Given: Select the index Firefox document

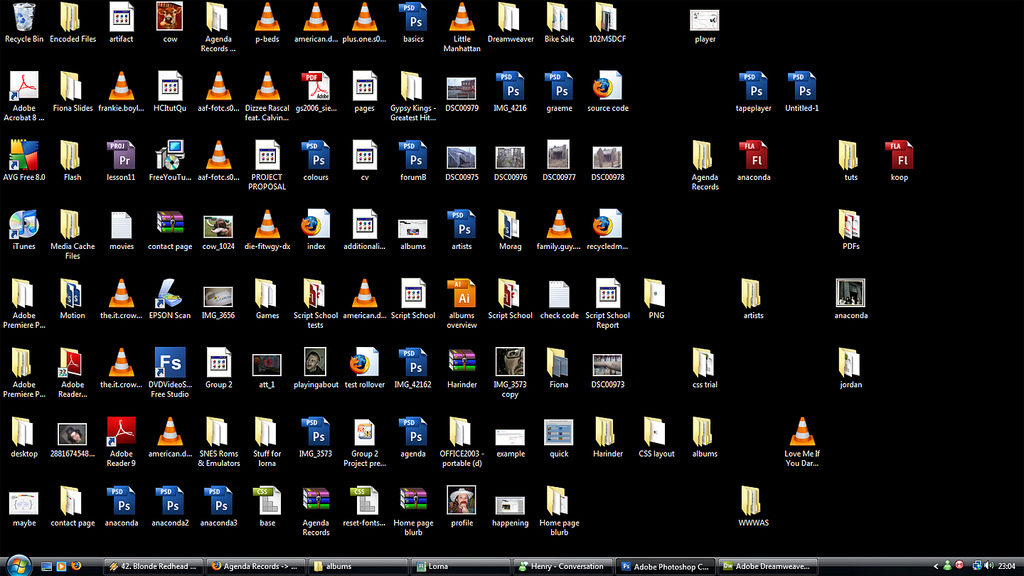Looking at the screenshot, I should (x=316, y=225).
